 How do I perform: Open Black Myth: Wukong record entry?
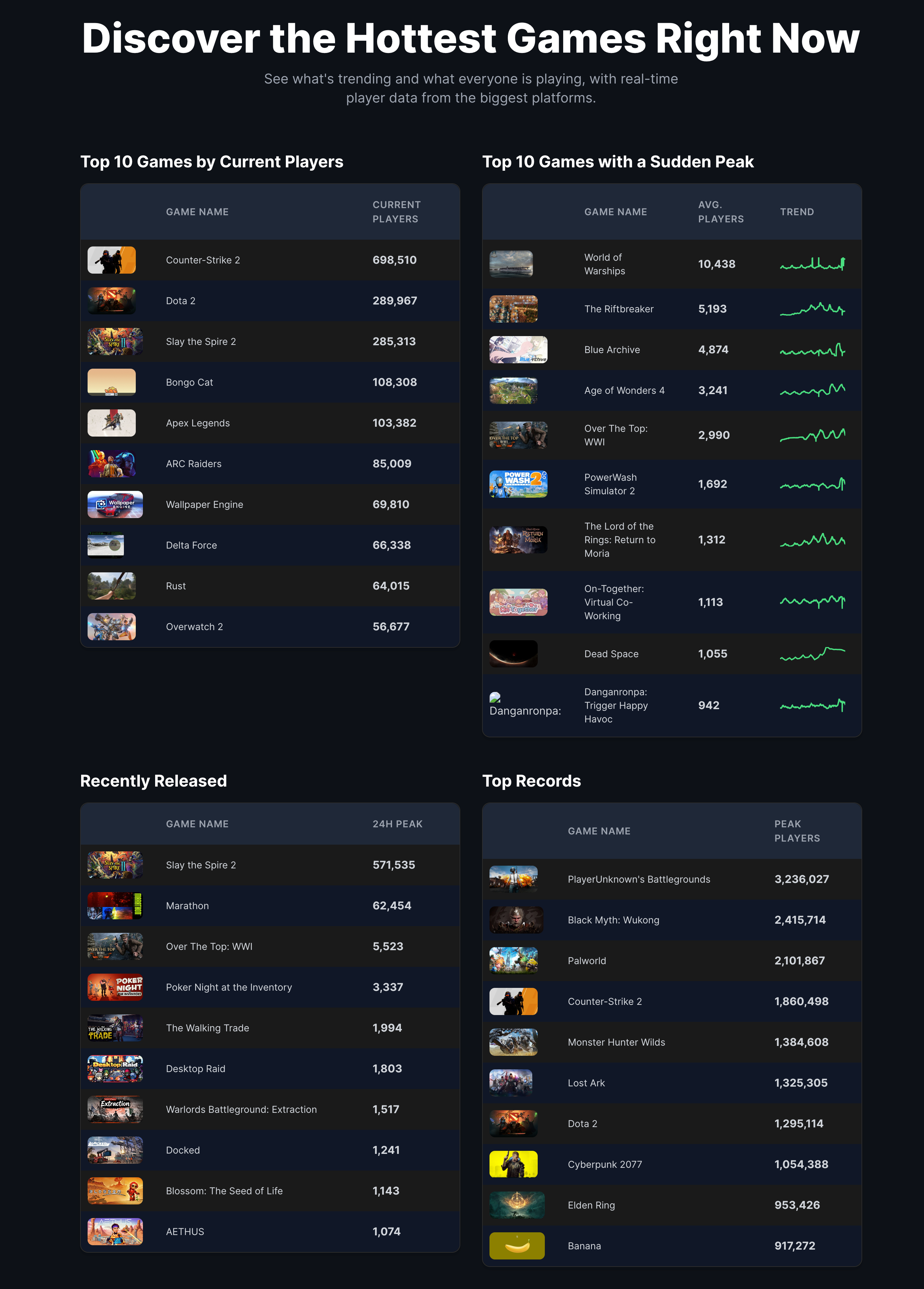tap(613, 920)
